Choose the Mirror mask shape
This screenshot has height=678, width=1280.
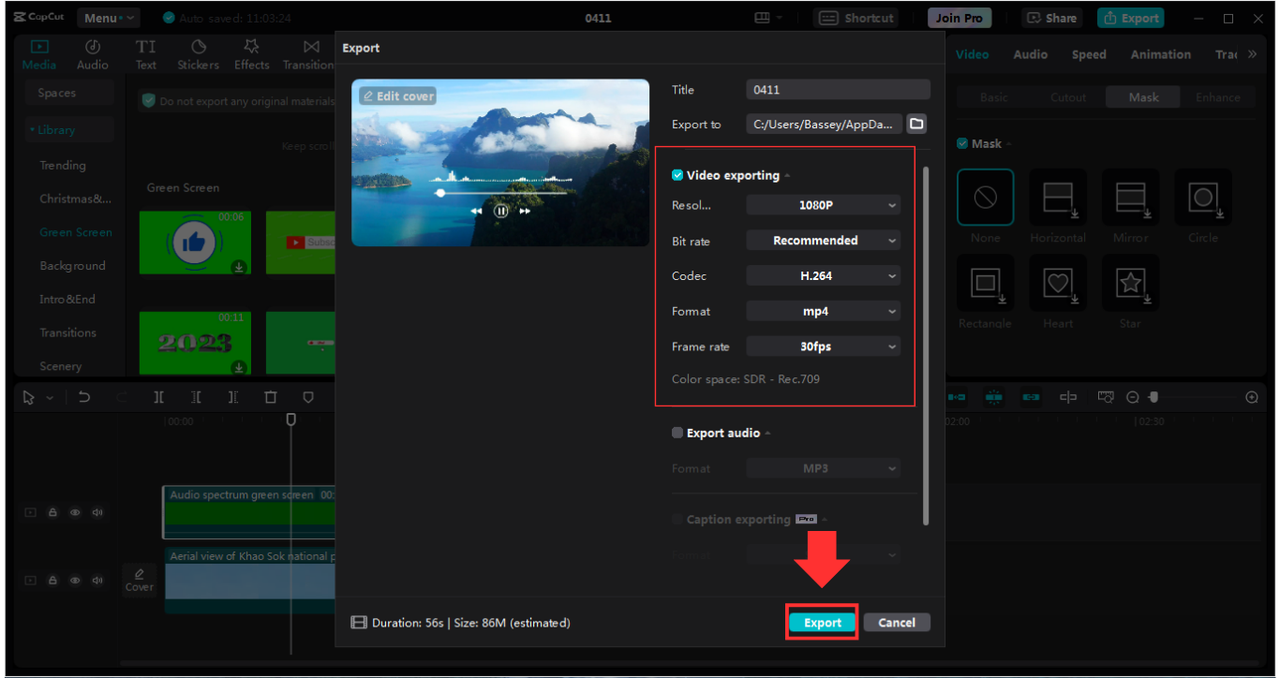pos(1130,197)
